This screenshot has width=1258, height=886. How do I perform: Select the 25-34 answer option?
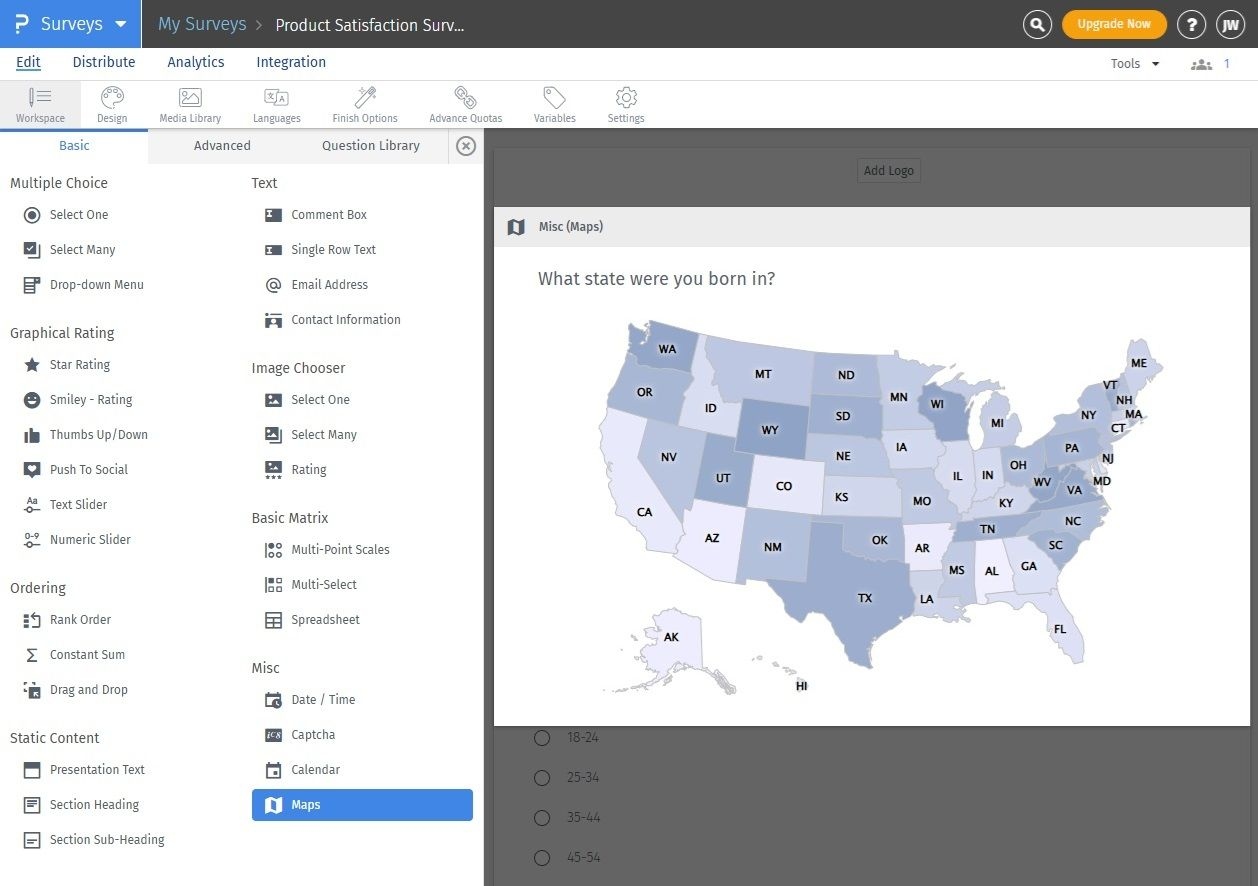(x=542, y=777)
